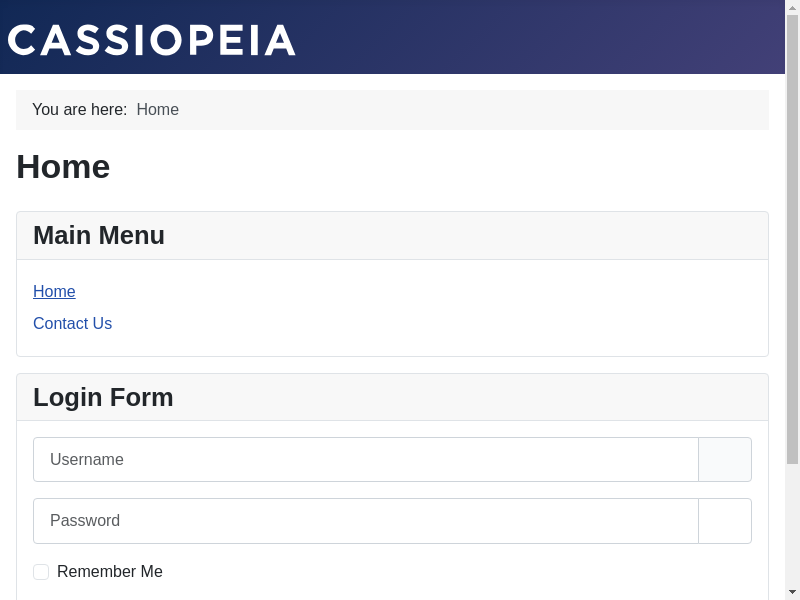
Task: Click the Main Menu module heading
Action: click(x=99, y=236)
